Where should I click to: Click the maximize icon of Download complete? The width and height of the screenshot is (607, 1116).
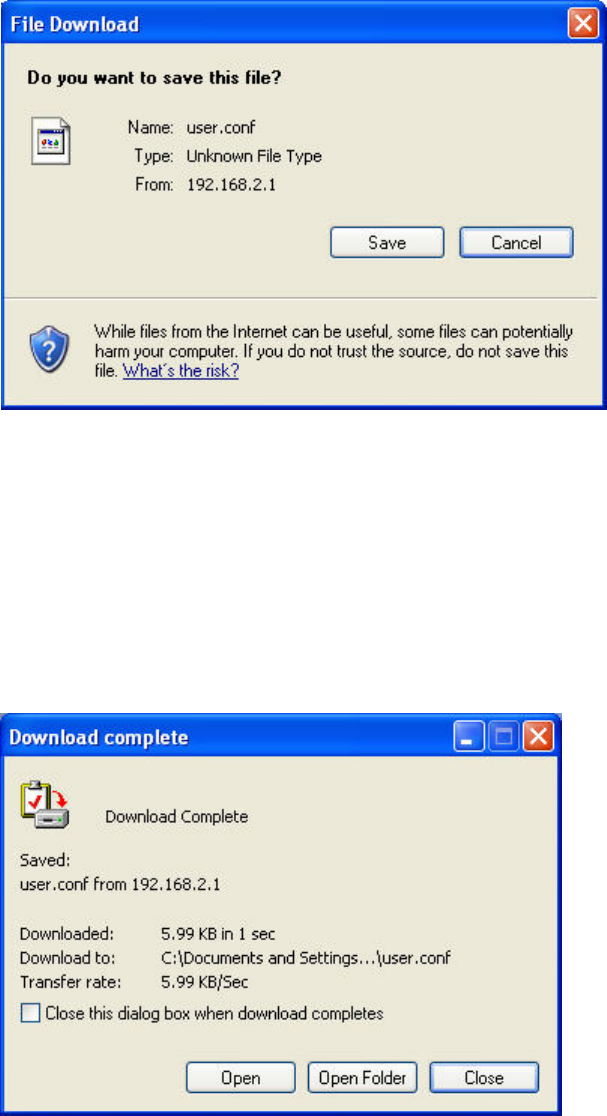tap(503, 737)
